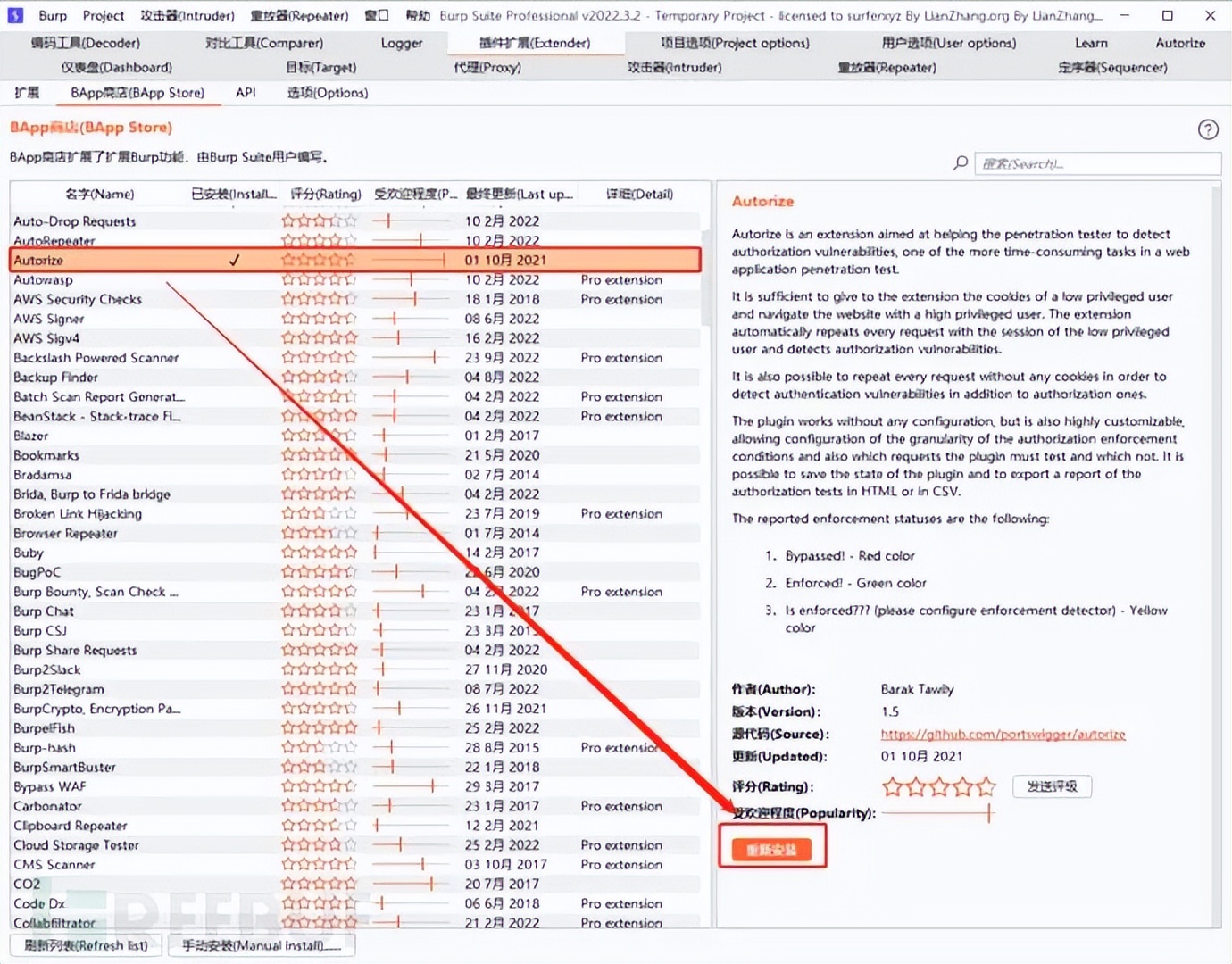Focus the BApp Store search field
Viewport: 1232px width, 964px height.
1097,163
